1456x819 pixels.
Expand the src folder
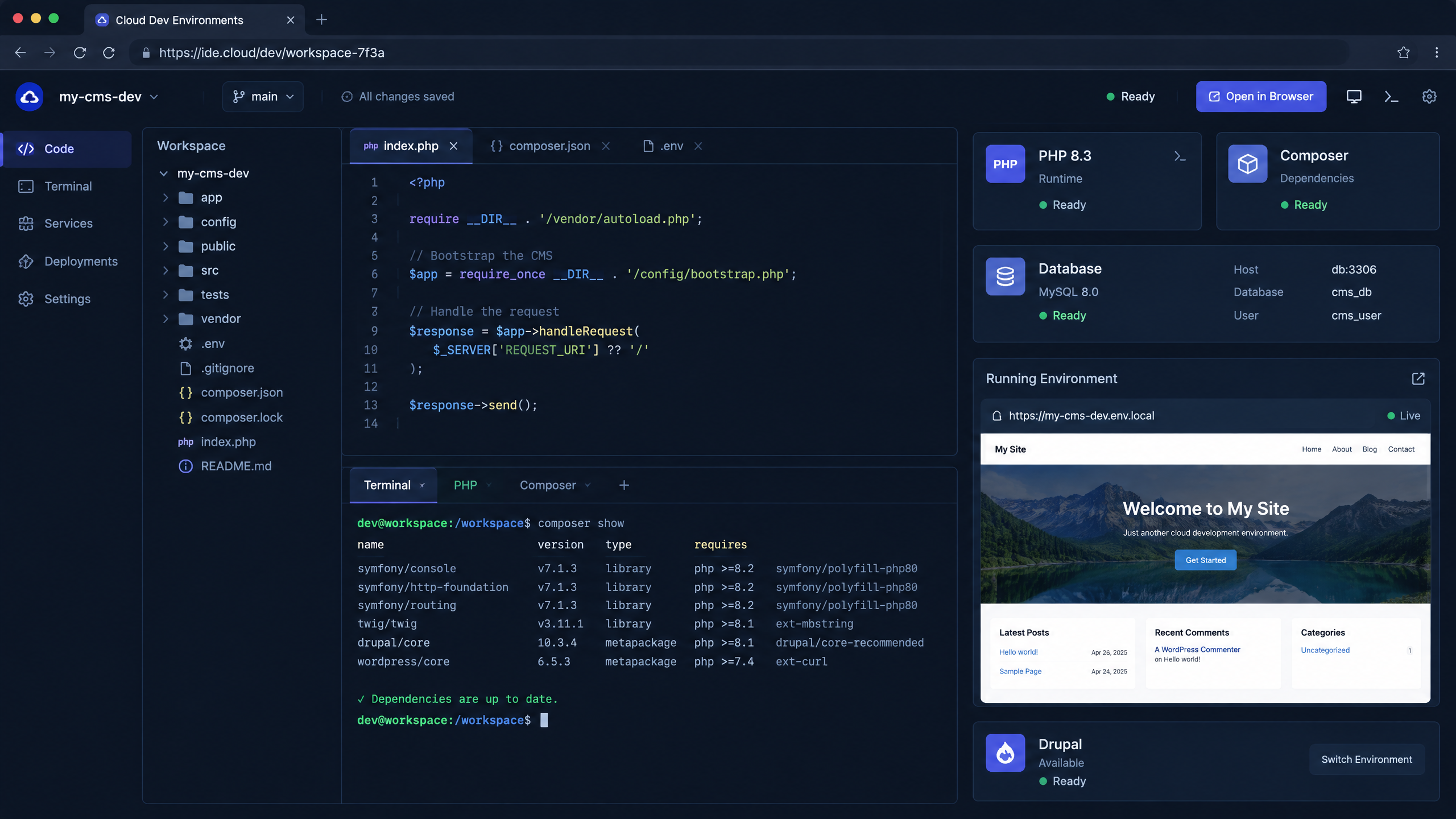point(166,271)
